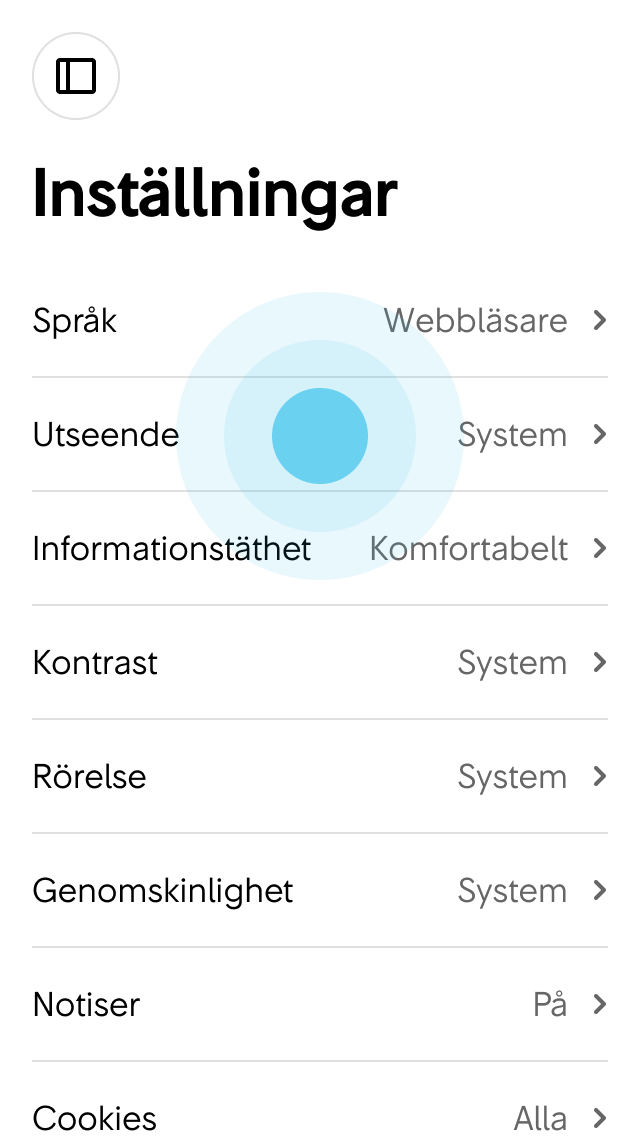Click the chevron arrow next to Komfortabelt
Image resolution: width=640 pixels, height=1136 pixels.
coord(599,548)
